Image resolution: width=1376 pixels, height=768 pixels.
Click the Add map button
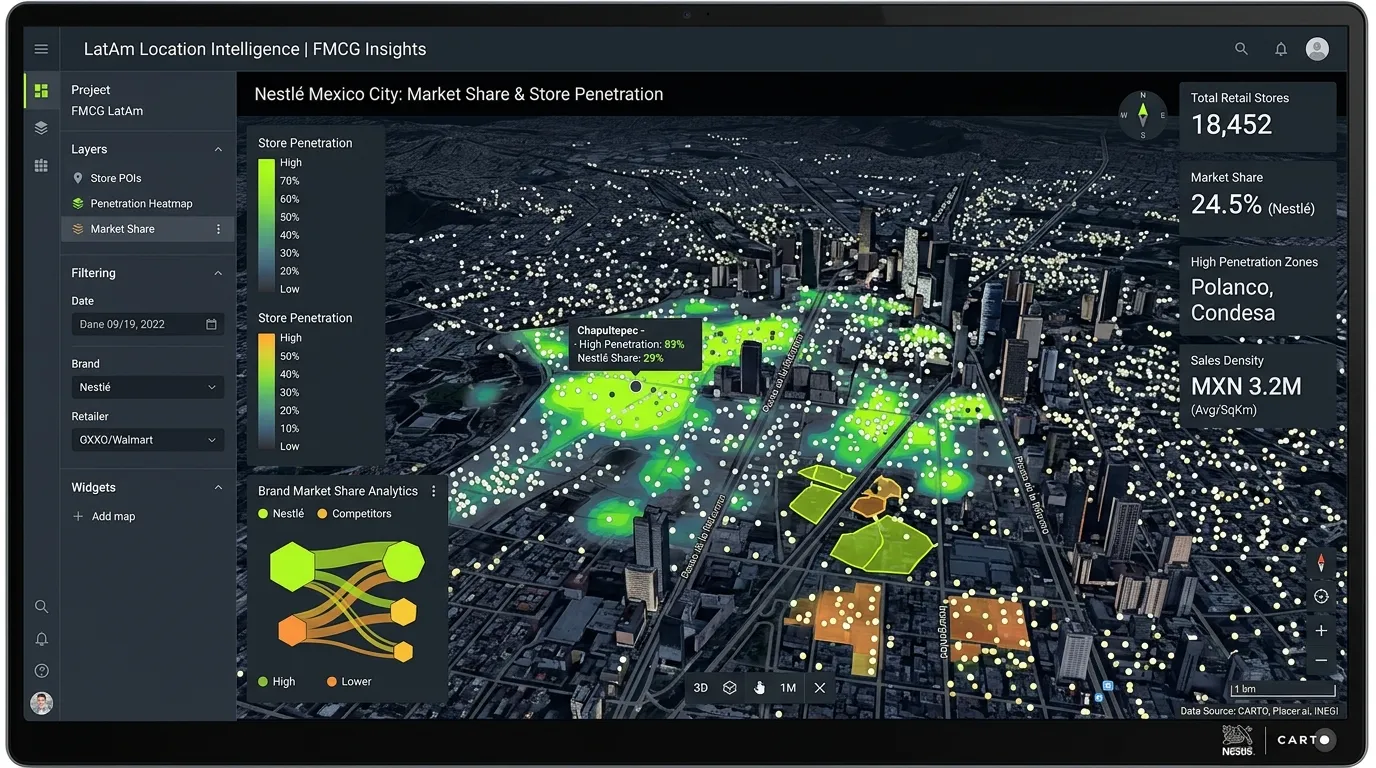tap(104, 516)
